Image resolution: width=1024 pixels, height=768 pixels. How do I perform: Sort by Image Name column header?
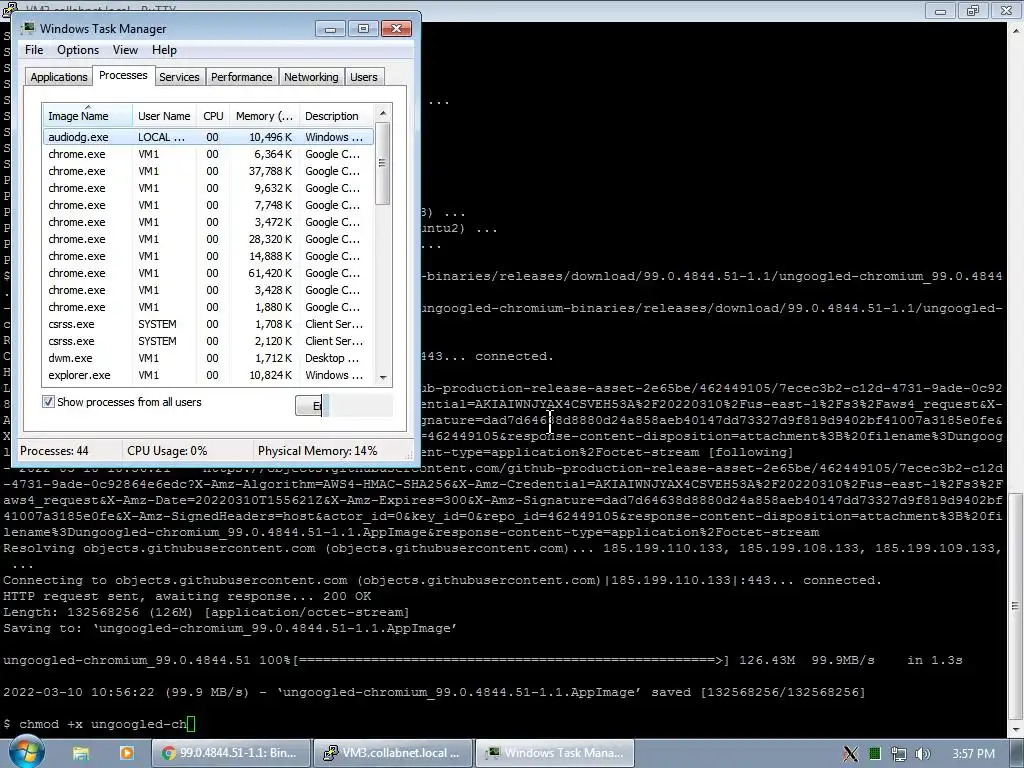point(87,116)
